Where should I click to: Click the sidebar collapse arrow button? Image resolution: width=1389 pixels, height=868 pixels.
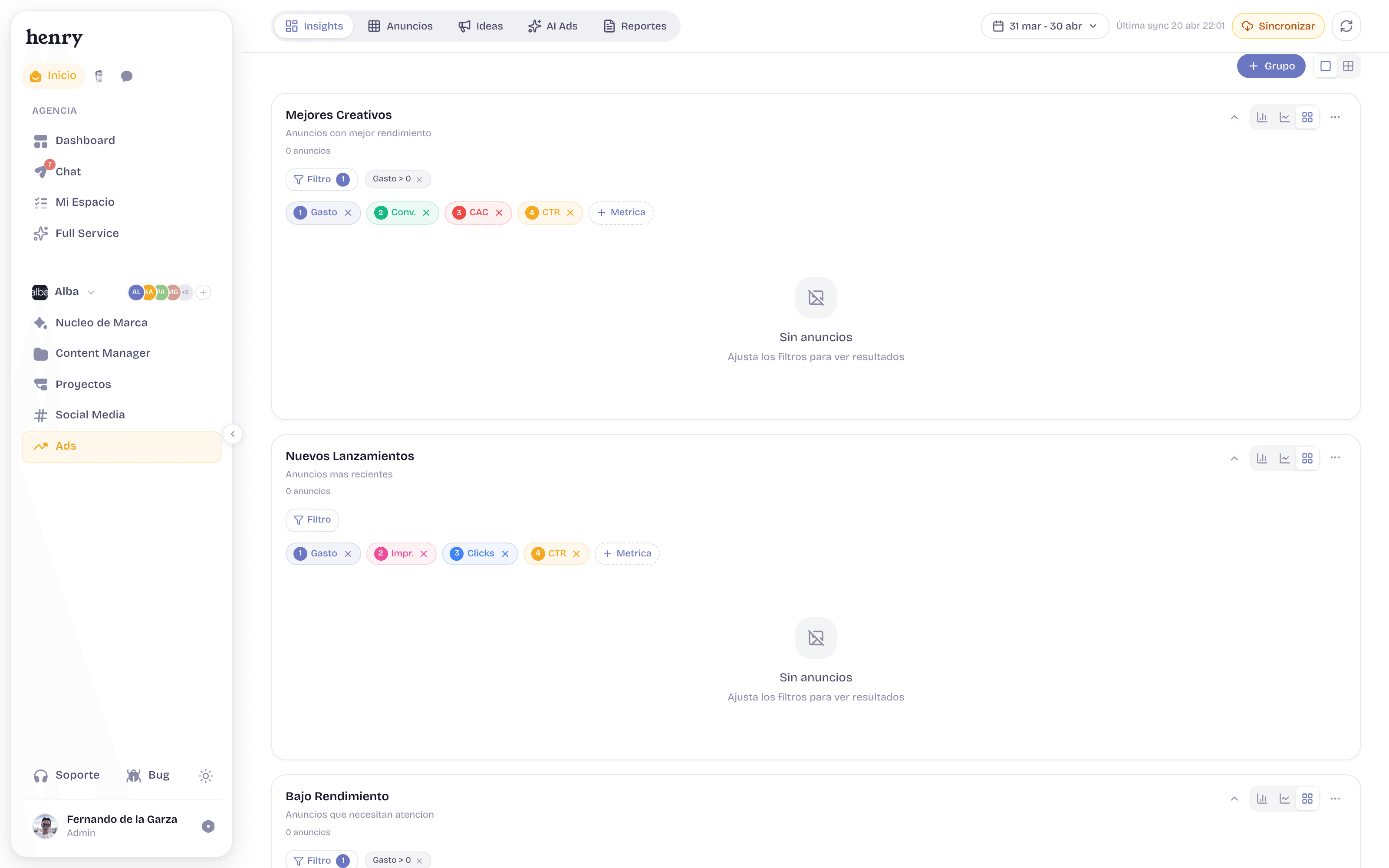pos(233,434)
